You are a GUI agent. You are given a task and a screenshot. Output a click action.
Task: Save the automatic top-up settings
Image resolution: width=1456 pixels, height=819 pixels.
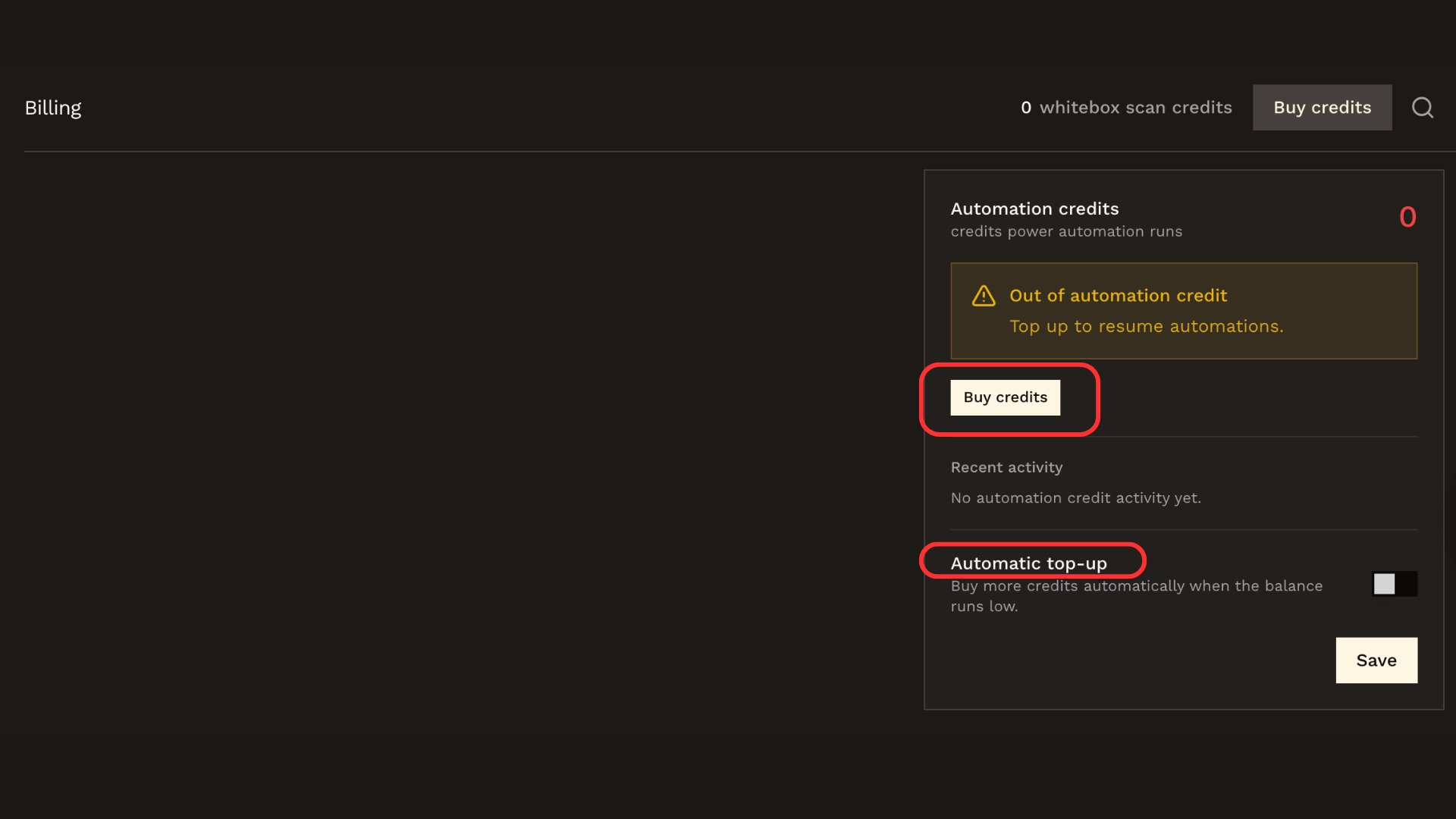tap(1376, 661)
